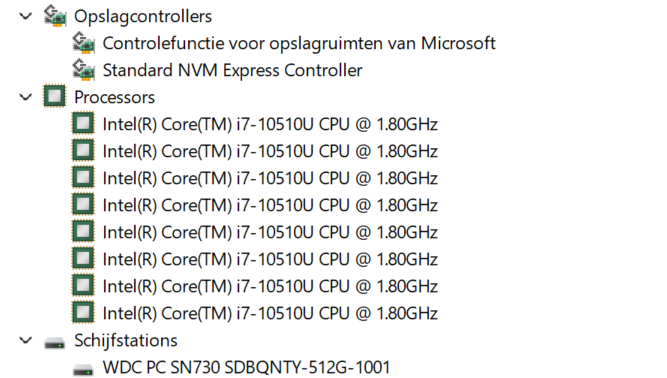667x378 pixels.
Task: Select the Processors category label
Action: pos(114,97)
